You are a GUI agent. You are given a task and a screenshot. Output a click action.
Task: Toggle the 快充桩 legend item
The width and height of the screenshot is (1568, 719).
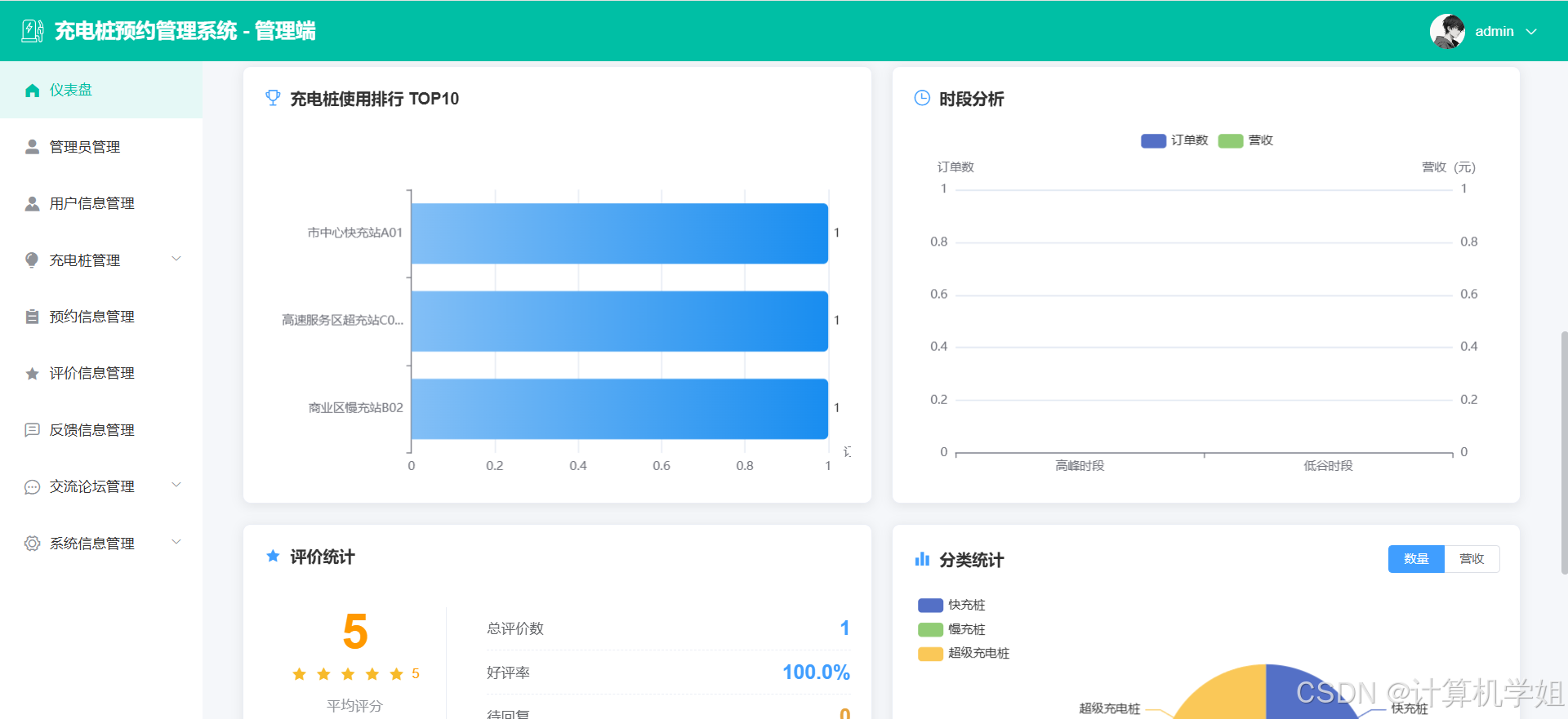point(951,605)
